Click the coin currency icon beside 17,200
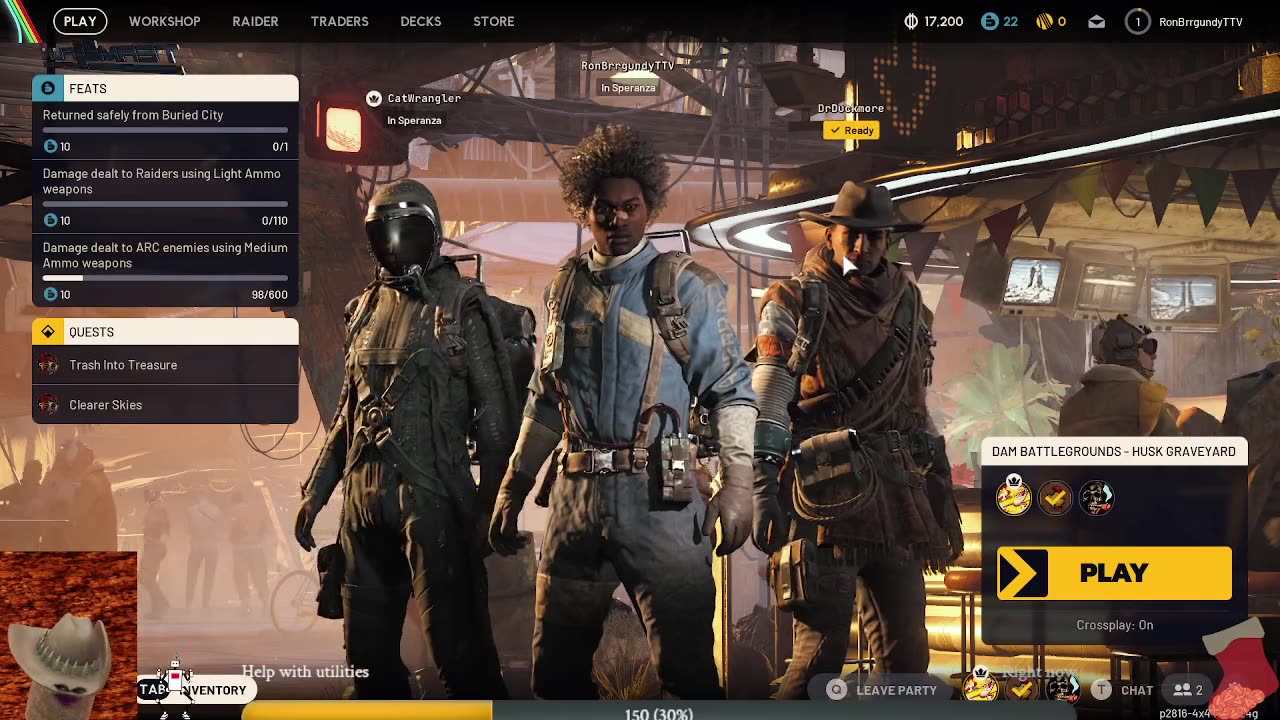This screenshot has height=720, width=1280. click(x=911, y=21)
